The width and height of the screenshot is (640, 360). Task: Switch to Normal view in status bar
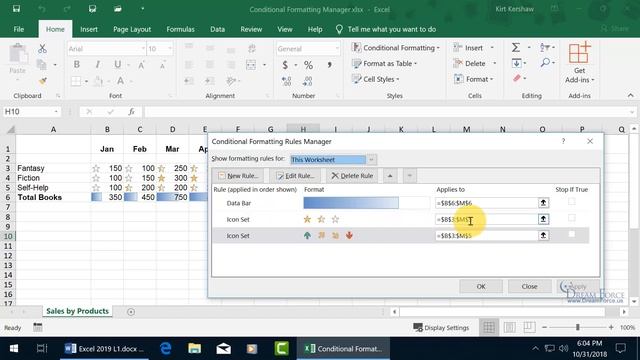[x=489, y=327]
